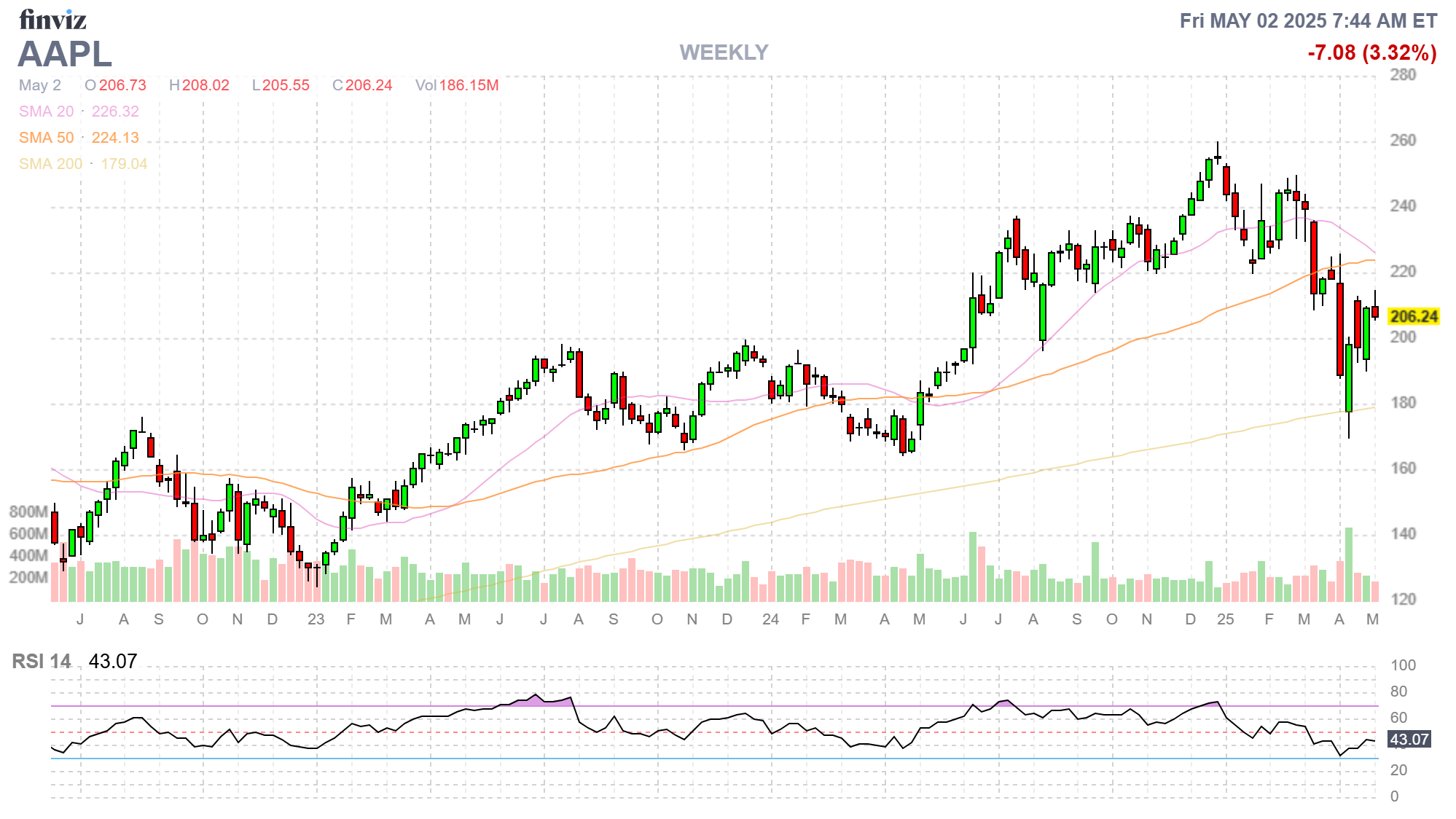
Task: Click the RSI 14 indicator label
Action: [x=42, y=661]
